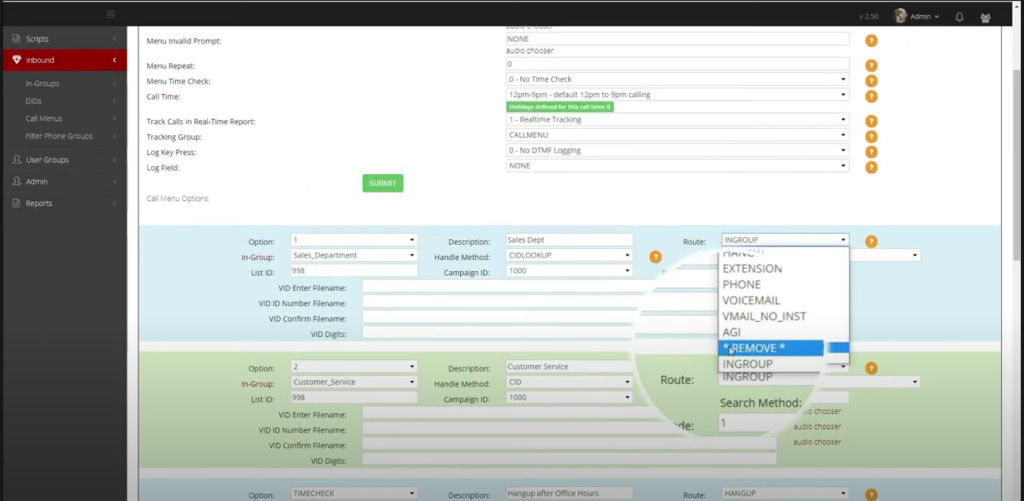Open the CIDLOOKUP Handle Method dropdown

click(569, 255)
